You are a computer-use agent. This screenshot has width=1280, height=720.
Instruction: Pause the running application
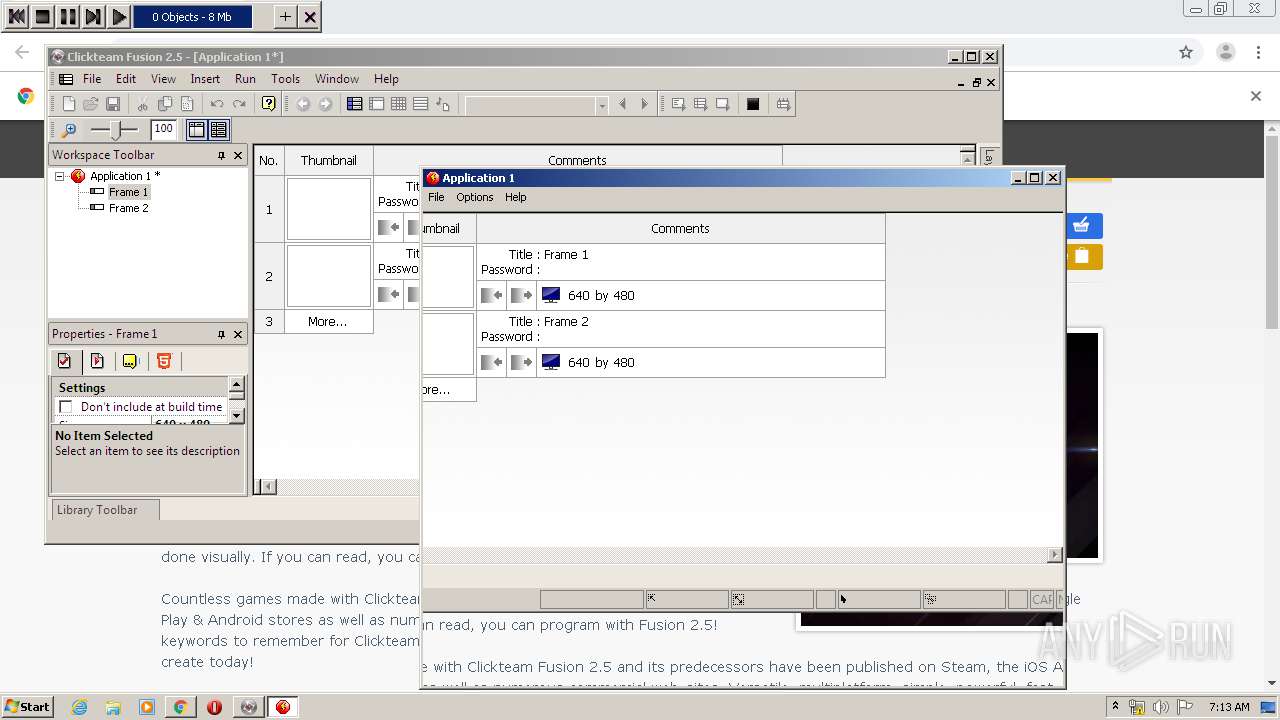tap(68, 16)
